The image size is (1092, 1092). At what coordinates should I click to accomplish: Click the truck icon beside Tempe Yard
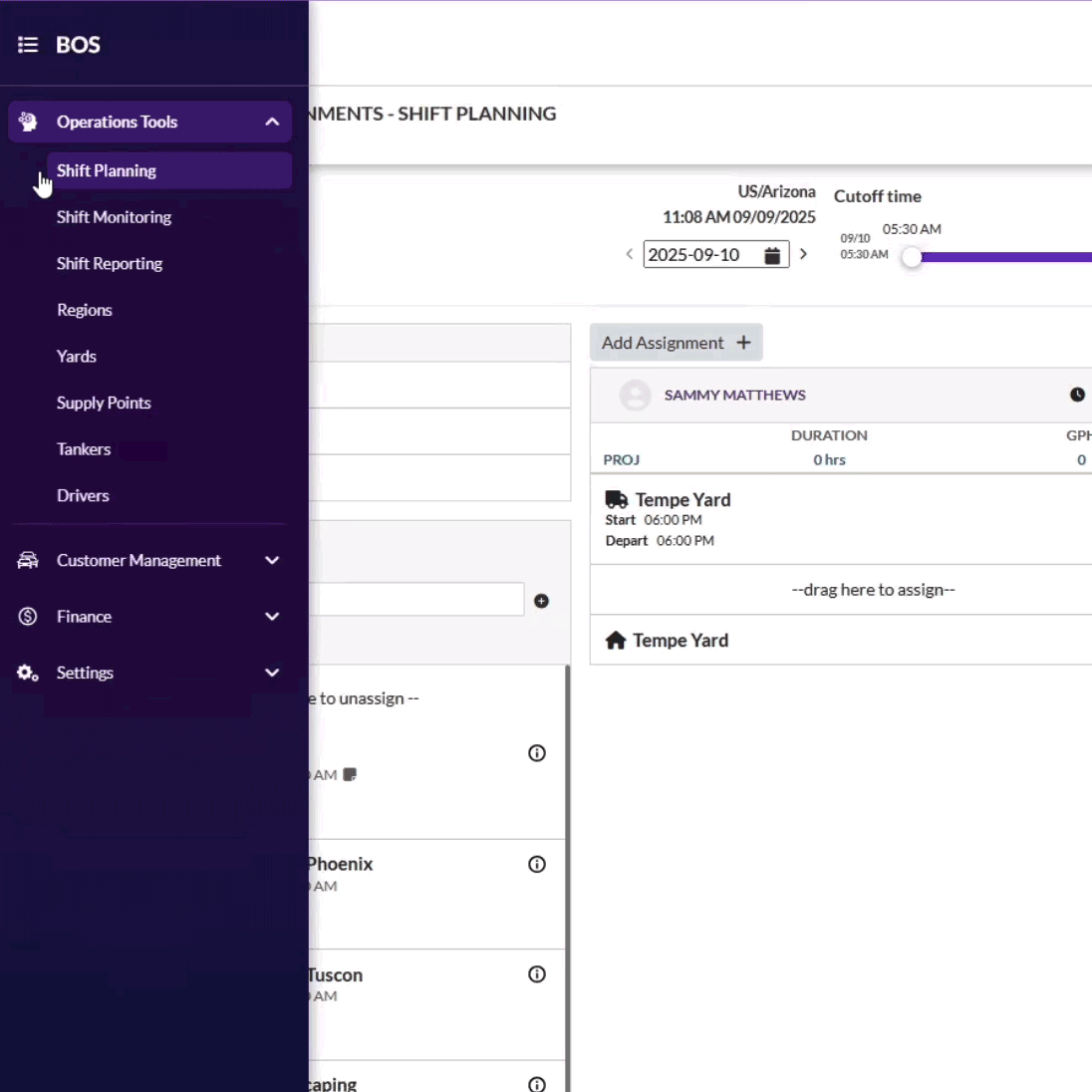(617, 500)
